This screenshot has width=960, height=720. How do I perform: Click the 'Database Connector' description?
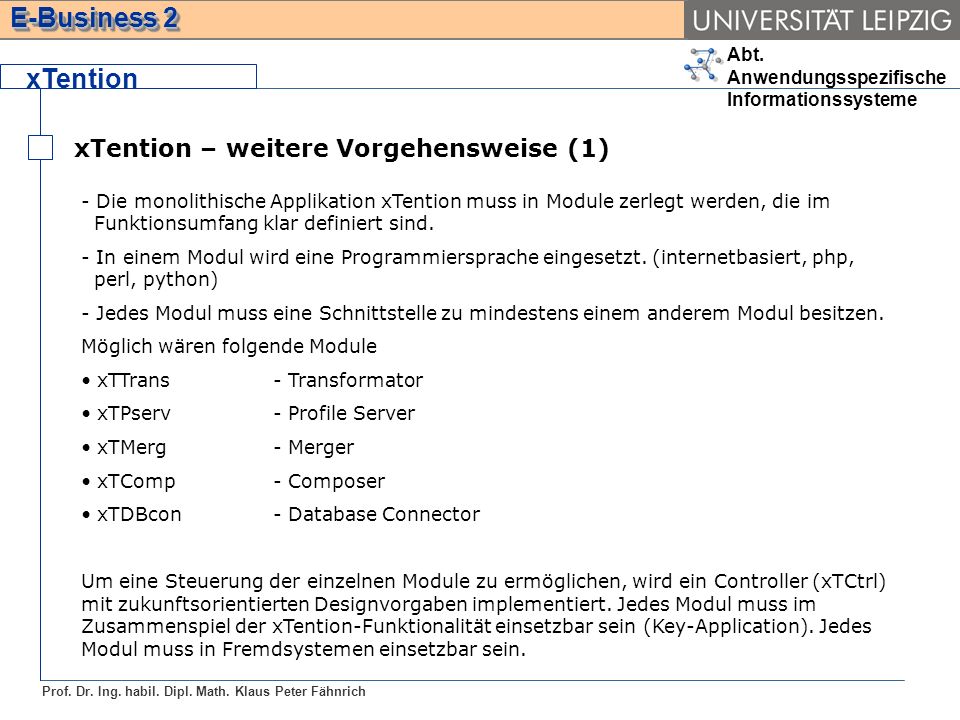pos(384,514)
